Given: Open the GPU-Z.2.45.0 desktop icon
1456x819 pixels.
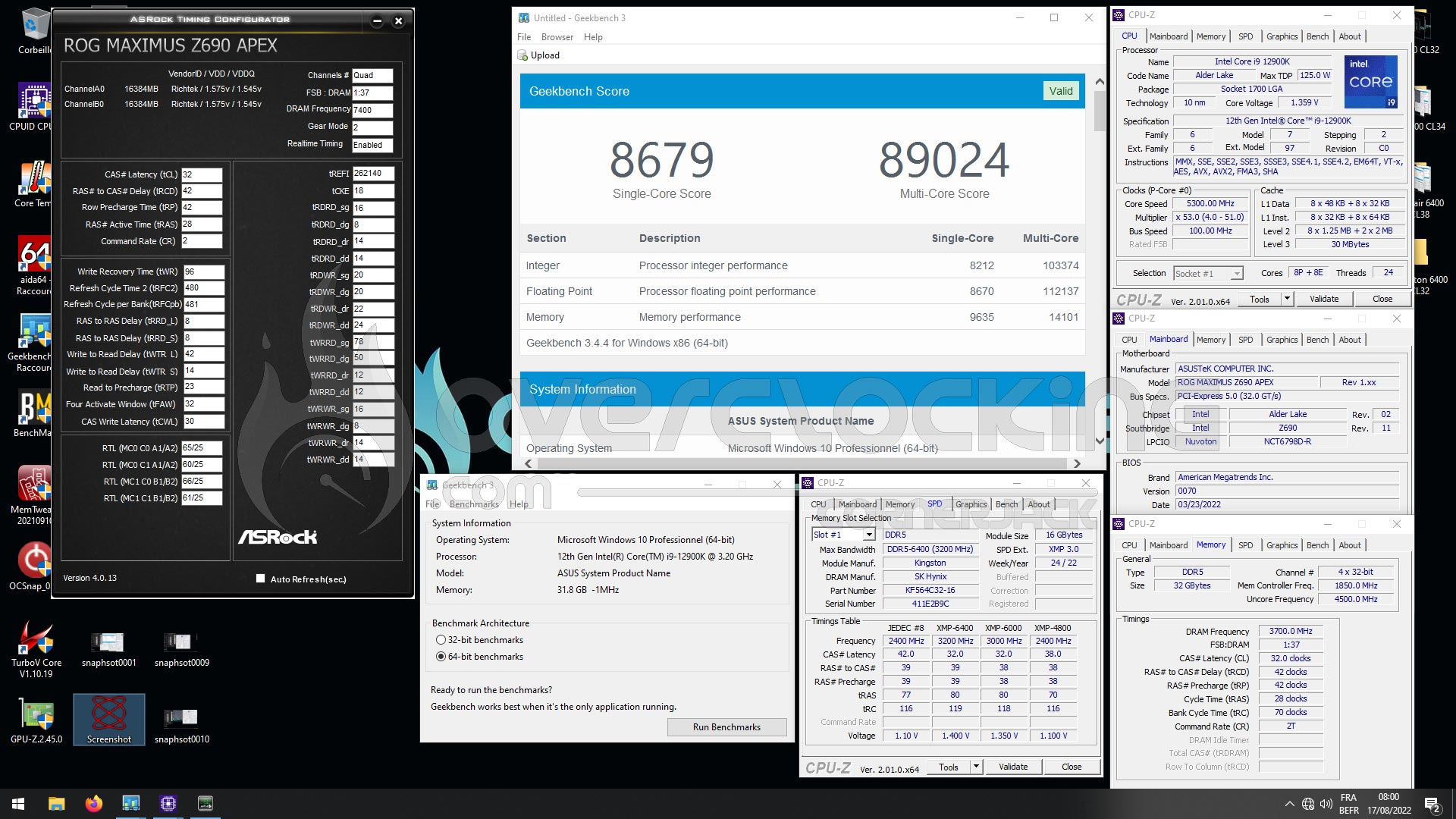Looking at the screenshot, I should pyautogui.click(x=36, y=720).
